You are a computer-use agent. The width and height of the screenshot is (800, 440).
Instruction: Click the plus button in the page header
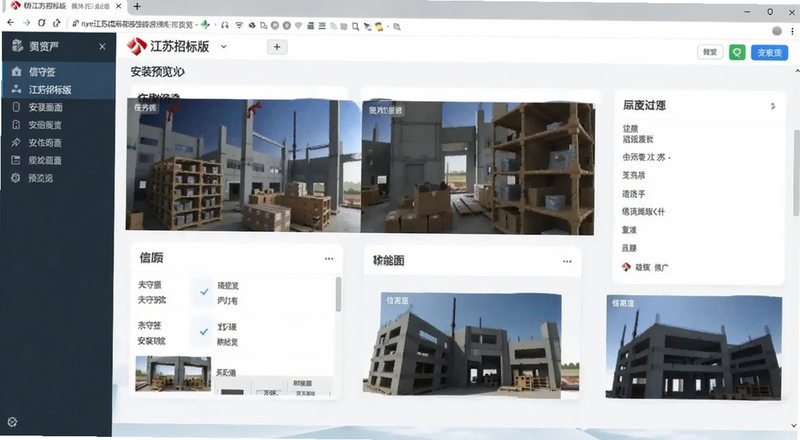[x=277, y=47]
